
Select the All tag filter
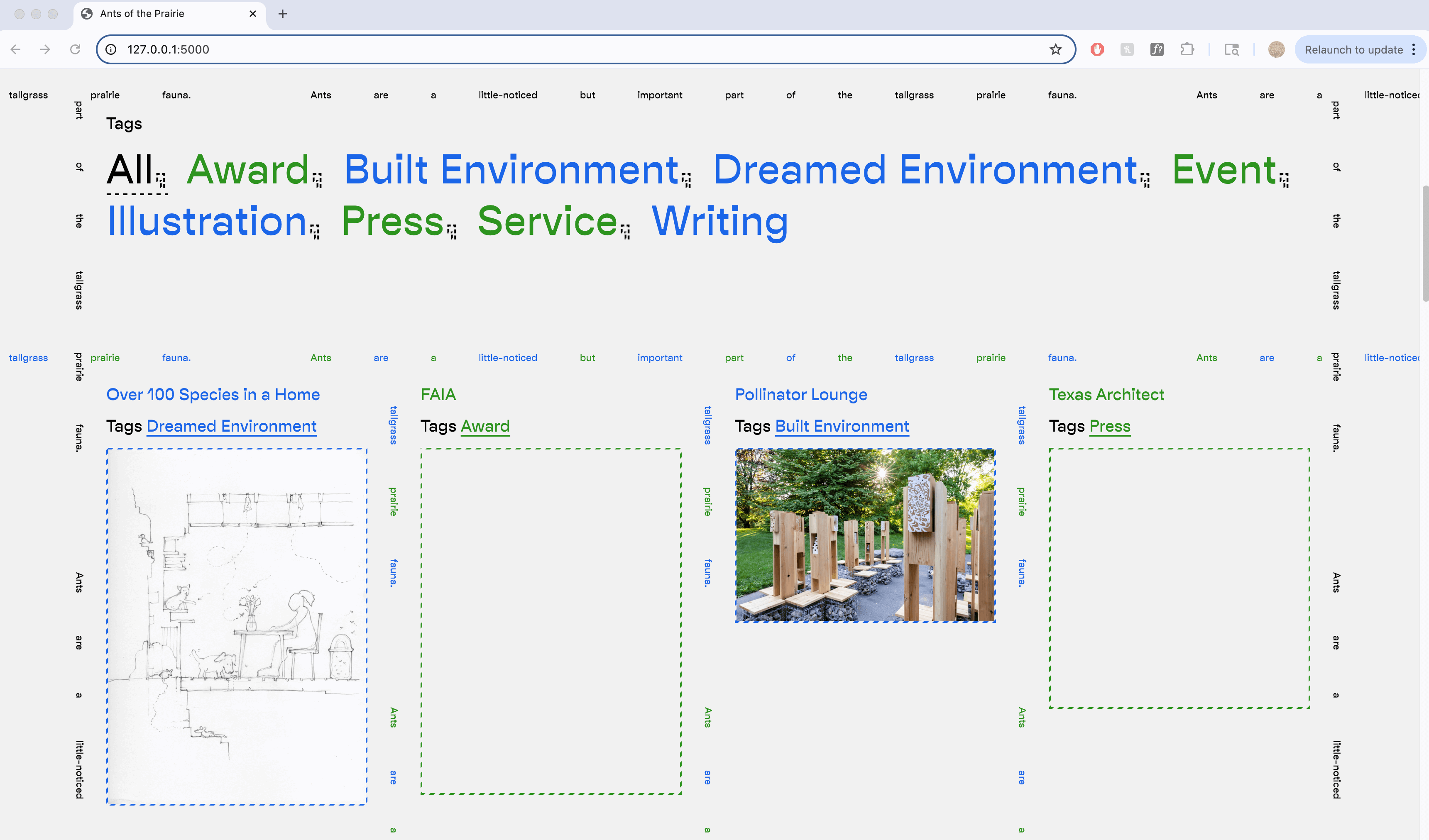tap(130, 169)
